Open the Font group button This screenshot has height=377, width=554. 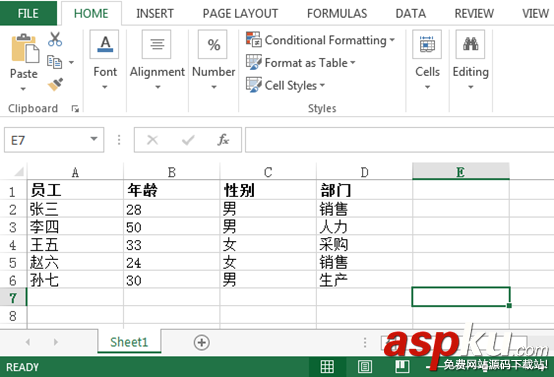tap(105, 44)
